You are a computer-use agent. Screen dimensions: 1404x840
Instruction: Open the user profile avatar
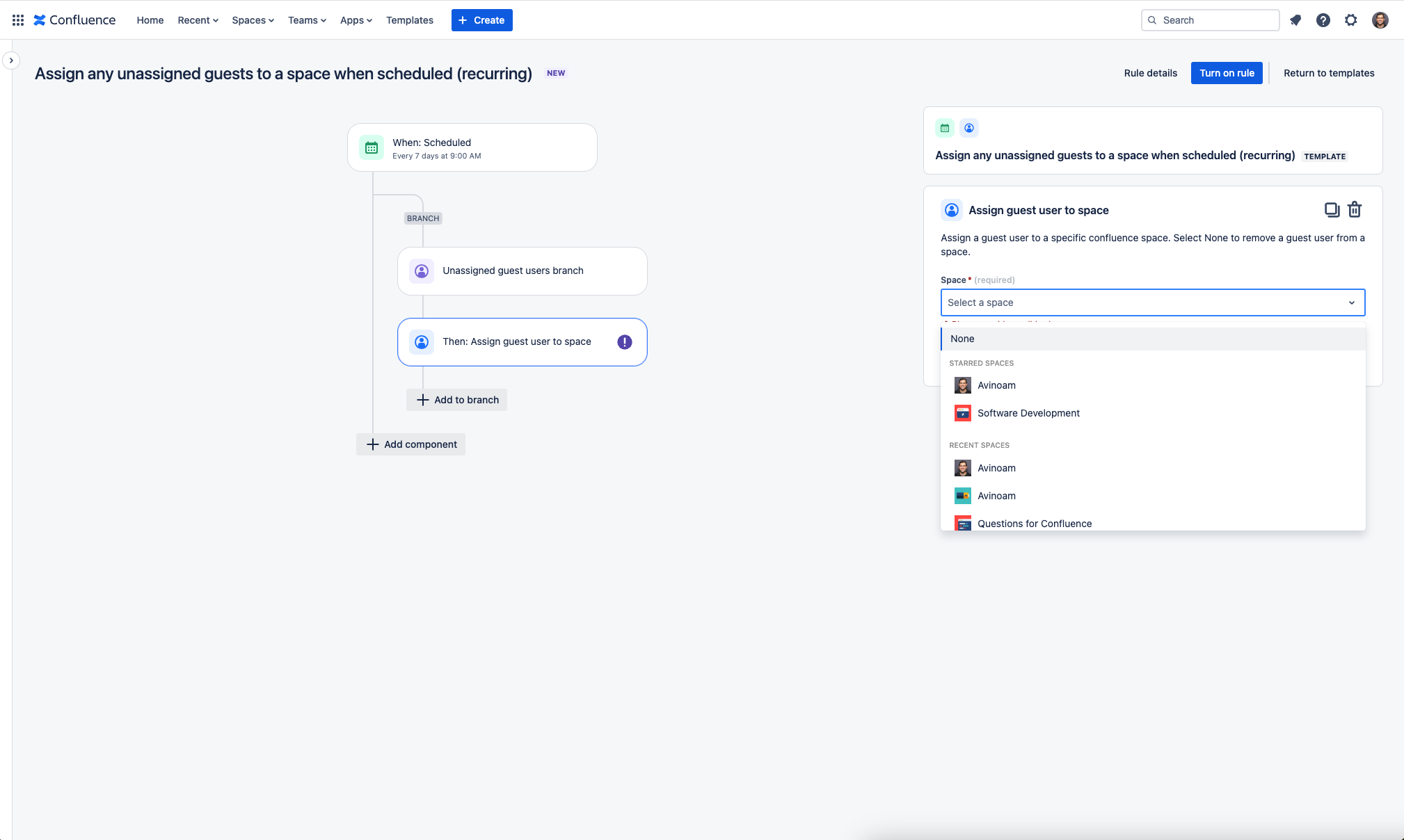(1380, 20)
